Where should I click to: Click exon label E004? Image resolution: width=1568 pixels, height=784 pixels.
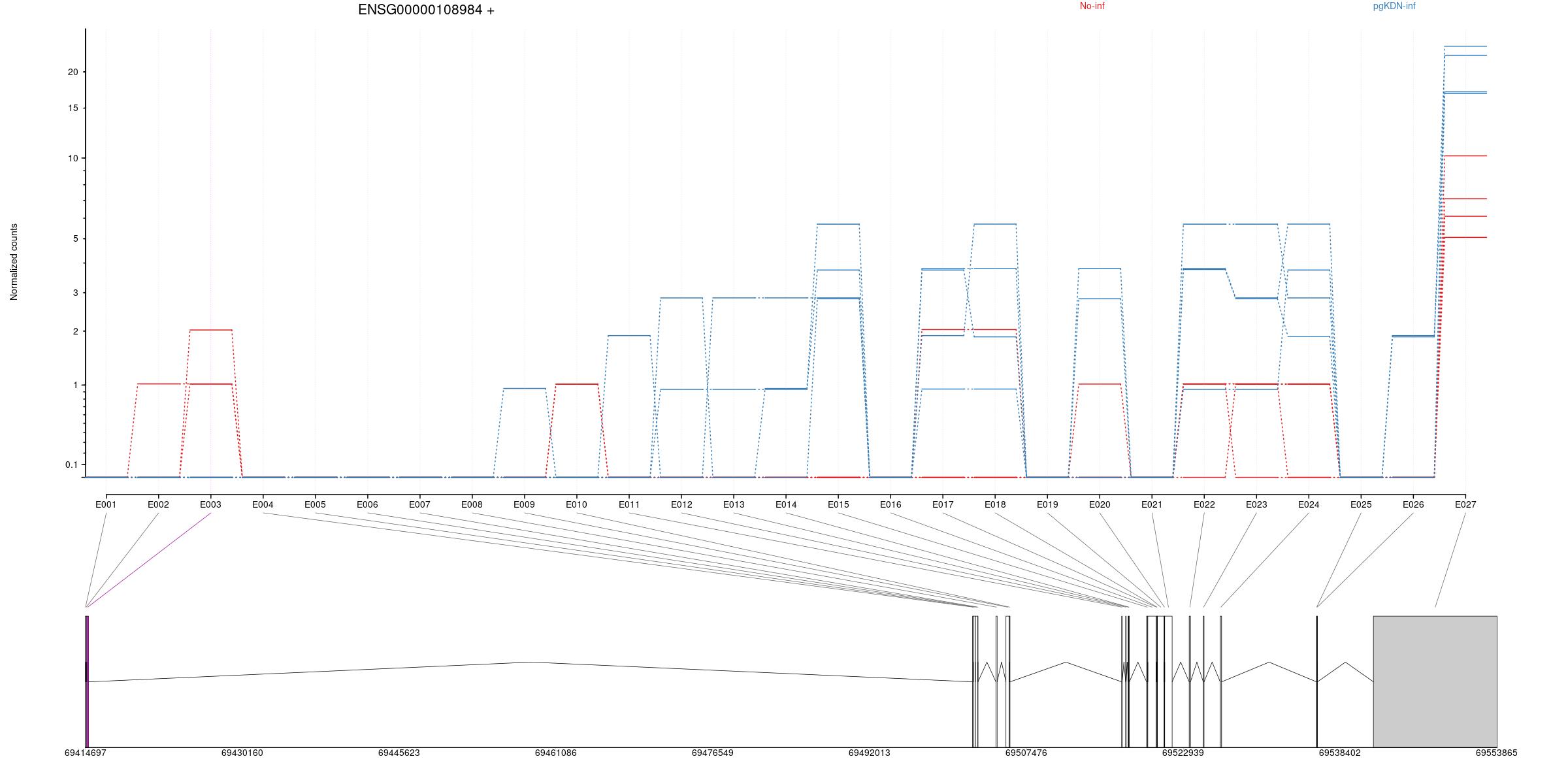[263, 504]
